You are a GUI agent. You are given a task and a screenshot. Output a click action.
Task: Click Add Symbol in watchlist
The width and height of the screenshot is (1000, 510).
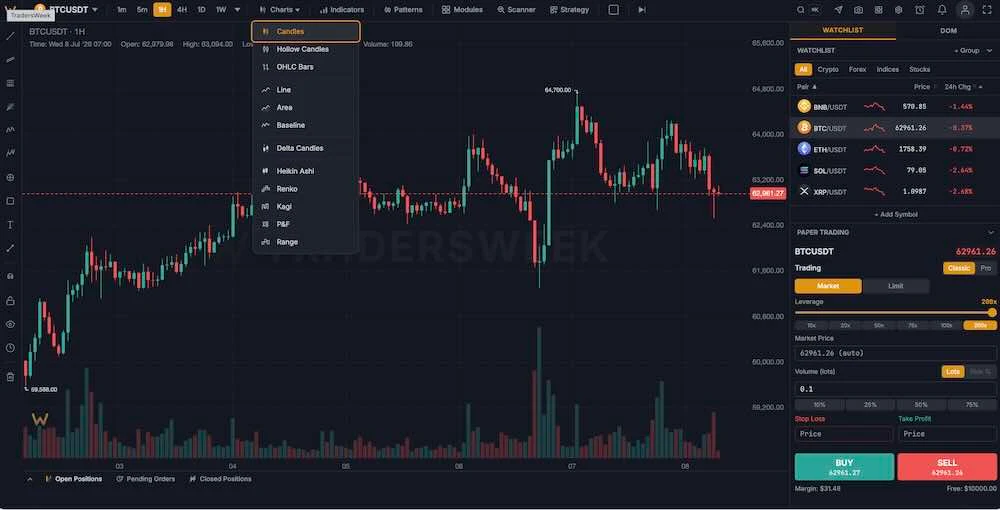coord(895,215)
